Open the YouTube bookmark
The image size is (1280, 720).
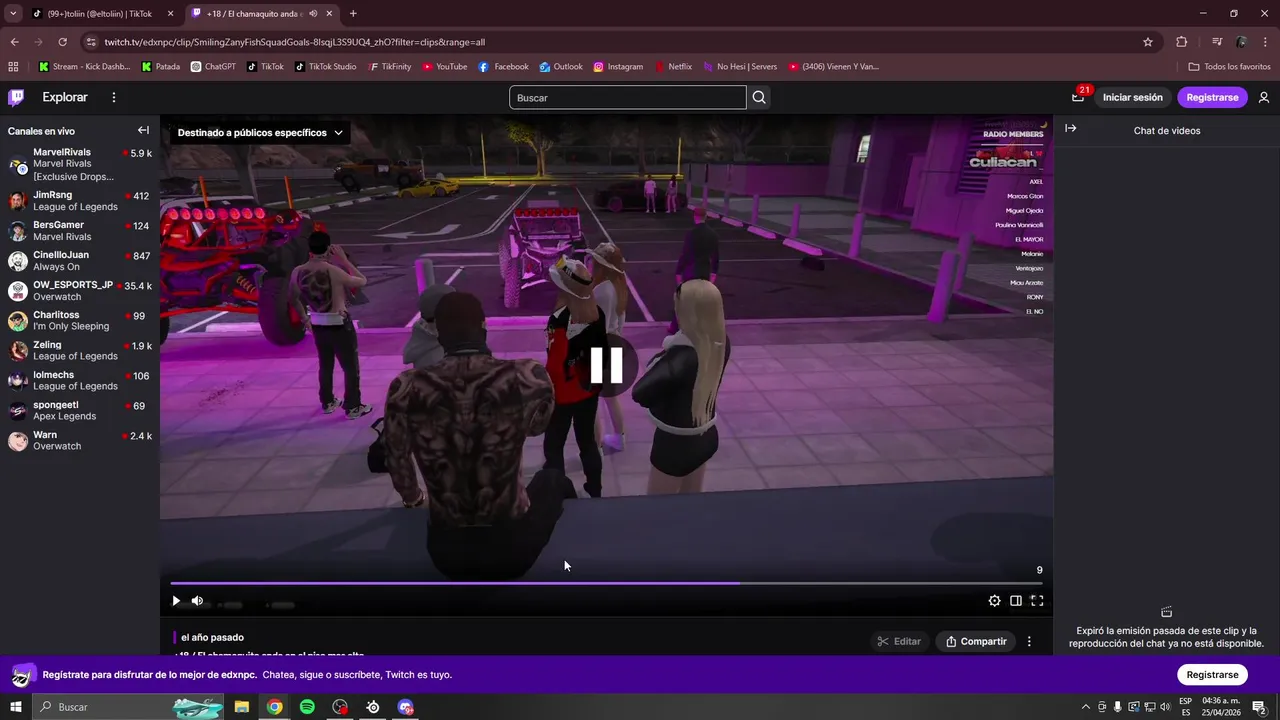coord(444,67)
